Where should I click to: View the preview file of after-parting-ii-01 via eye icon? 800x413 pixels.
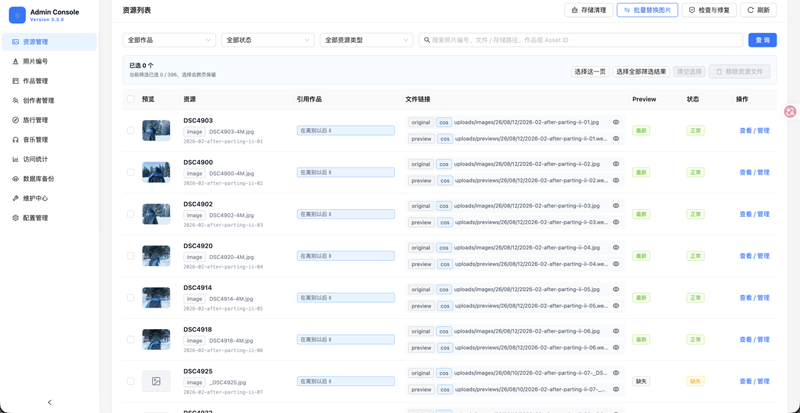pos(616,138)
